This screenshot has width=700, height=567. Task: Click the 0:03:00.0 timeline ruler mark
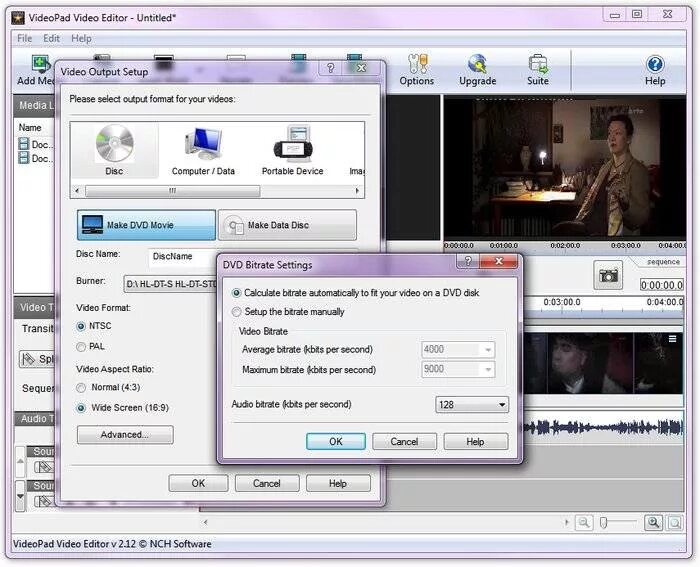tap(562, 303)
